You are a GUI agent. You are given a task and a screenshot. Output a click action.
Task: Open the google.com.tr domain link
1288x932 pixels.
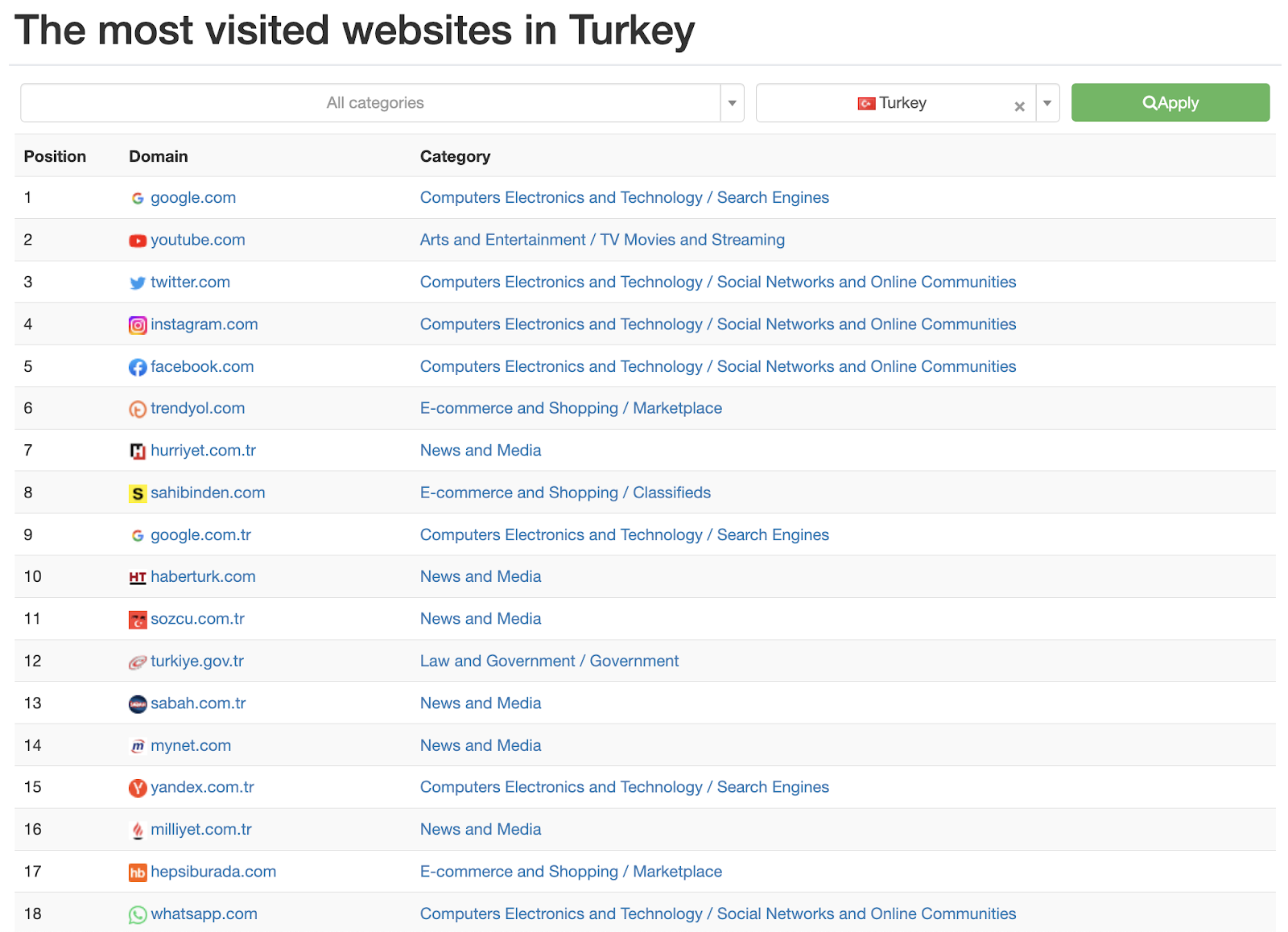click(200, 535)
